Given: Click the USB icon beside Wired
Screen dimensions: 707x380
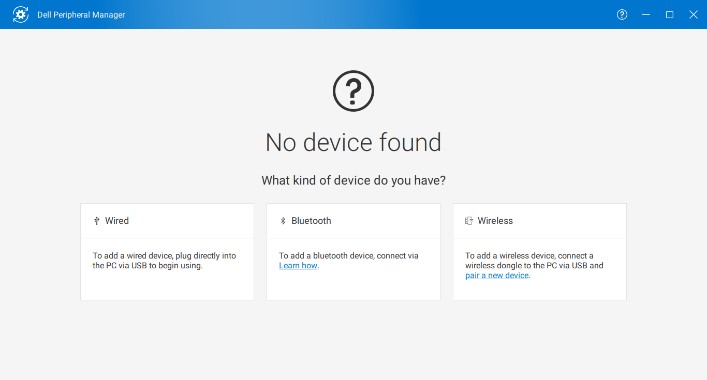Looking at the screenshot, I should click(96, 221).
